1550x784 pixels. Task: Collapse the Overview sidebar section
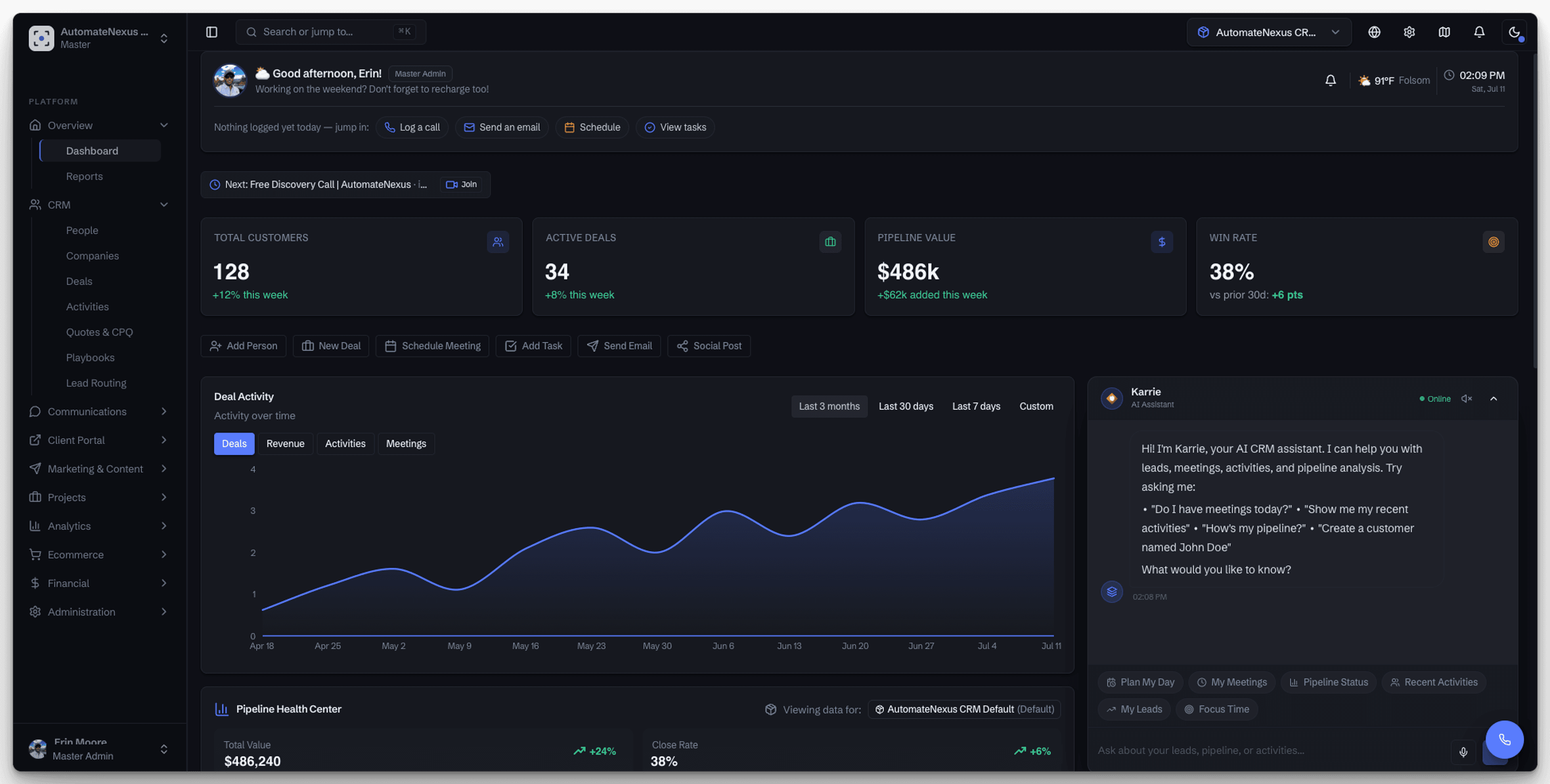[x=99, y=125]
